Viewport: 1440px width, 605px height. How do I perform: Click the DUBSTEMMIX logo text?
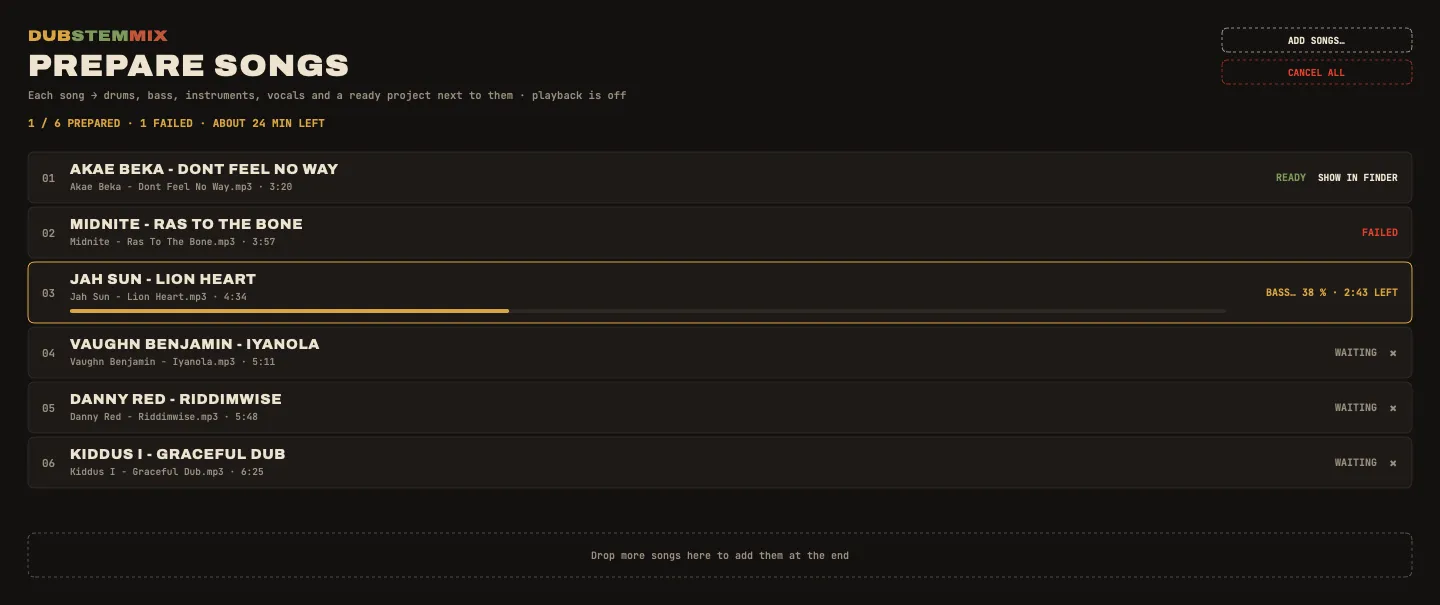pyautogui.click(x=98, y=36)
